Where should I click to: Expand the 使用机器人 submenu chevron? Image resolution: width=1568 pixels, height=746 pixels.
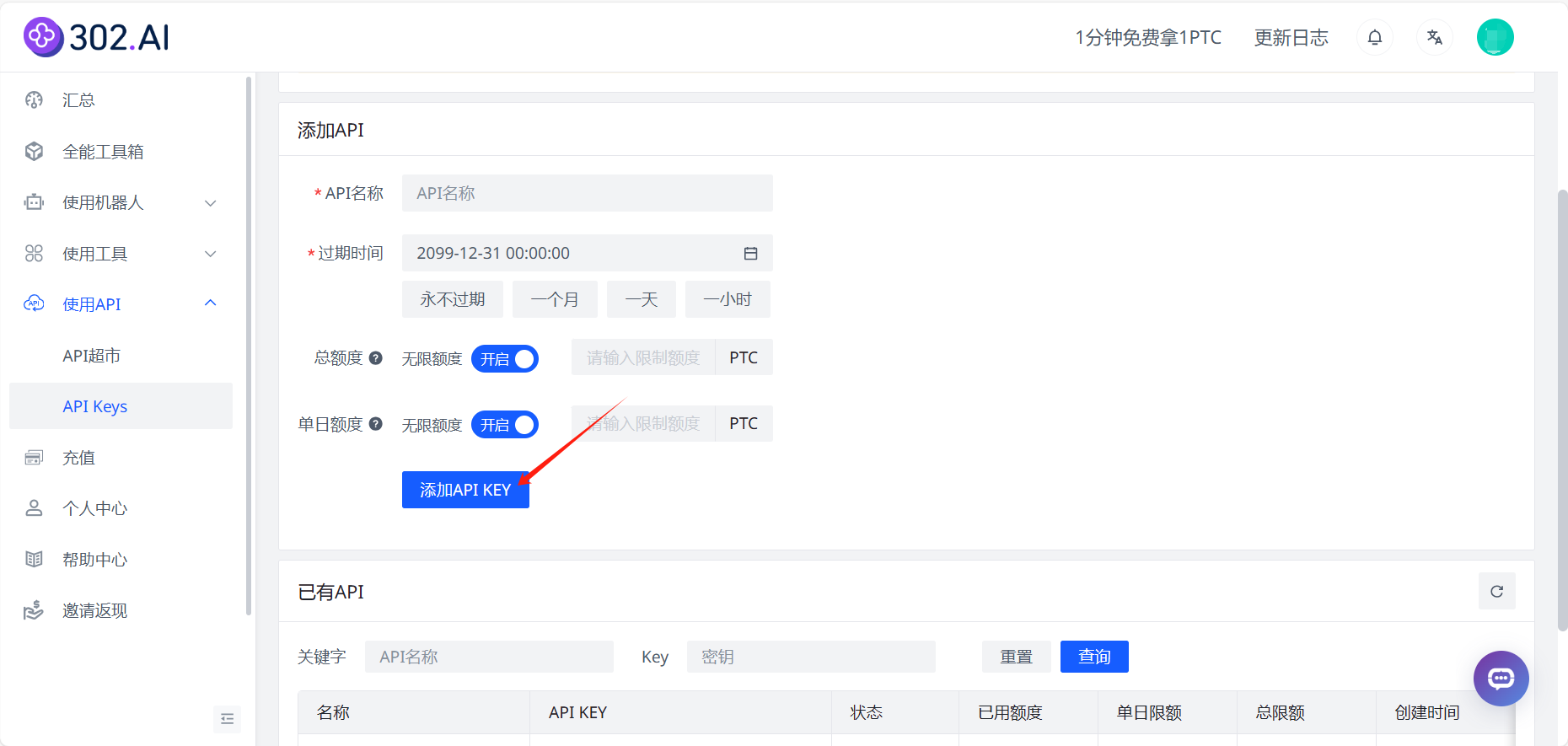[211, 203]
